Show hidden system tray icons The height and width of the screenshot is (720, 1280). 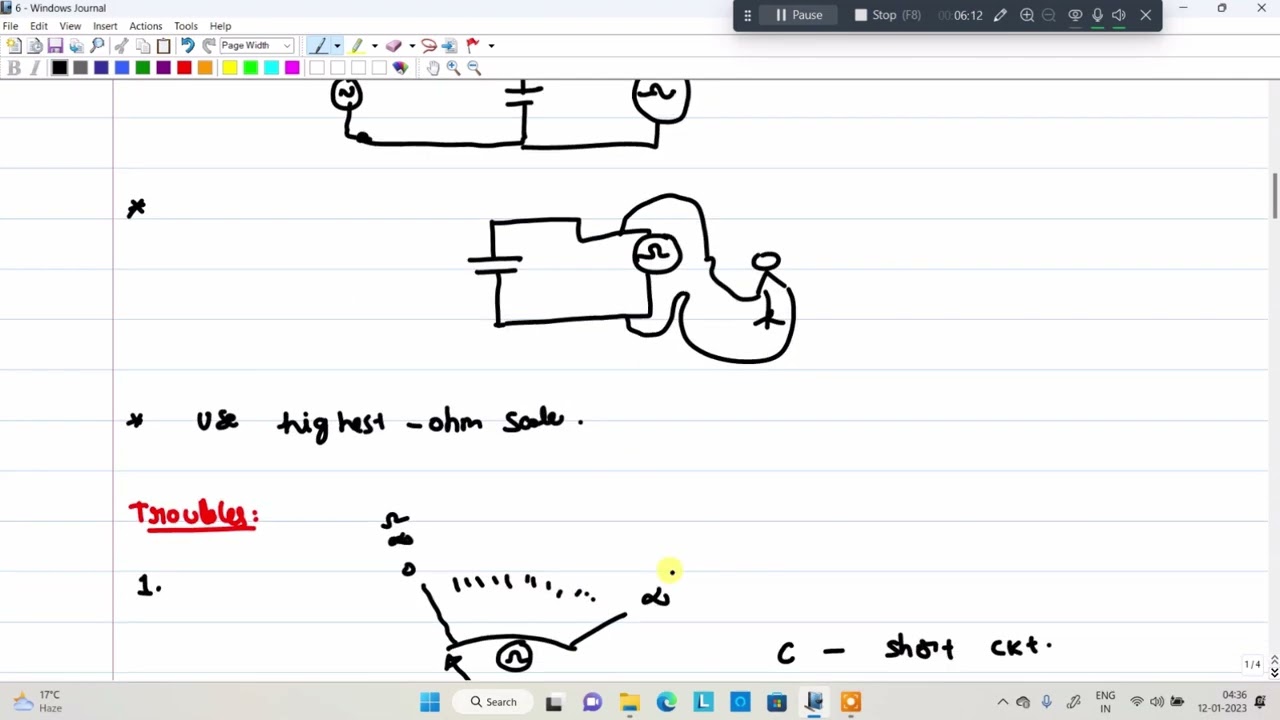click(x=1002, y=702)
